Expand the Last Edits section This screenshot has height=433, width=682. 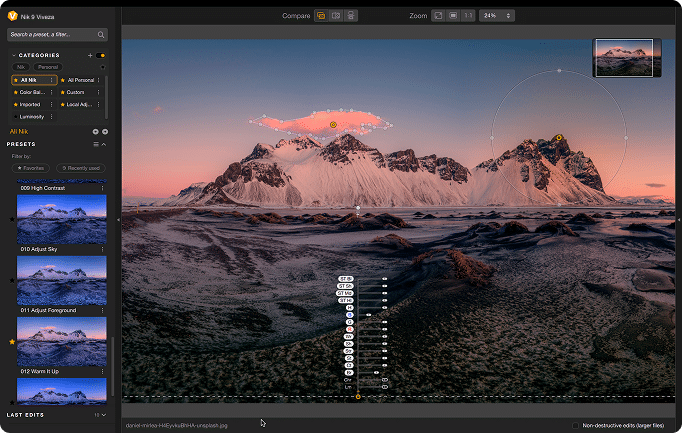pyautogui.click(x=104, y=414)
